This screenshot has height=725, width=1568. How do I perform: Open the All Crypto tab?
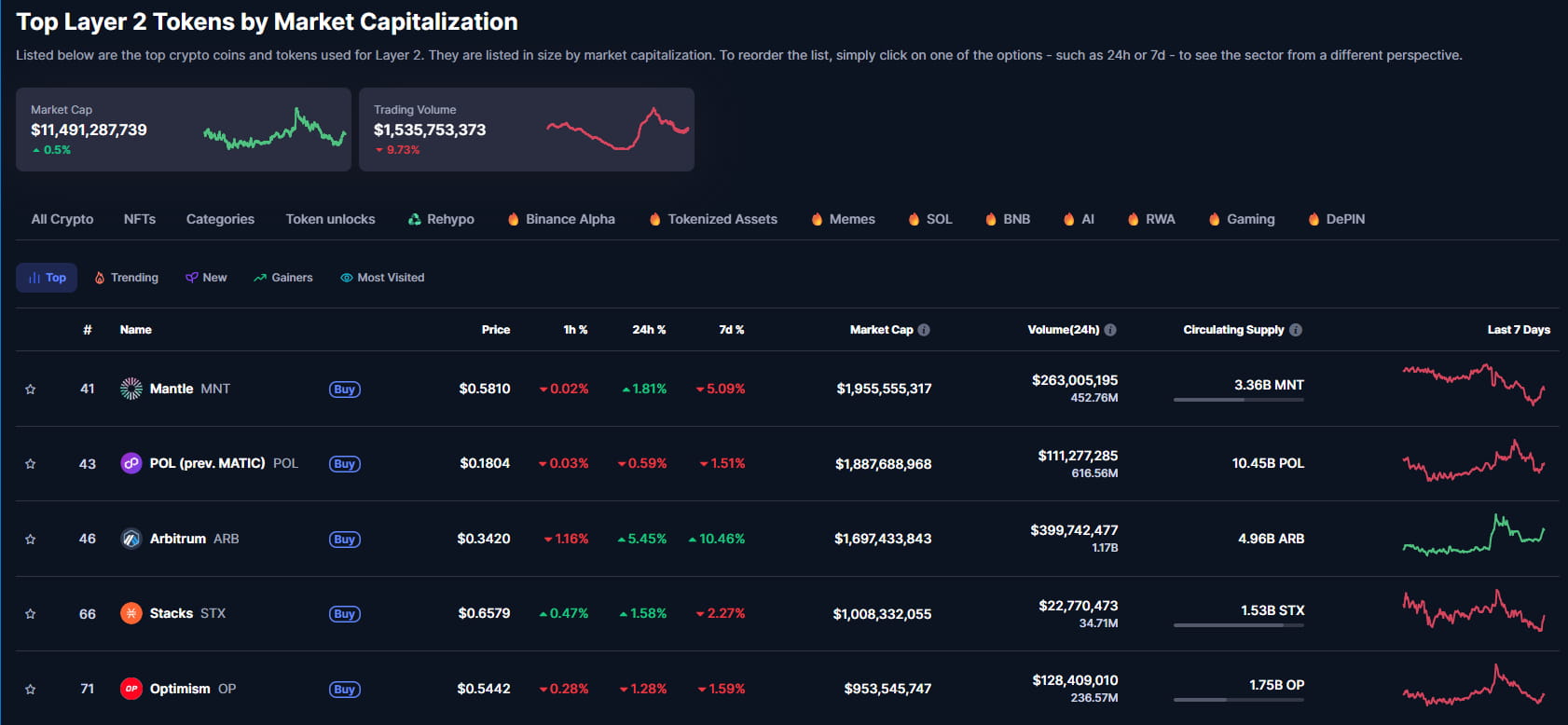[62, 219]
